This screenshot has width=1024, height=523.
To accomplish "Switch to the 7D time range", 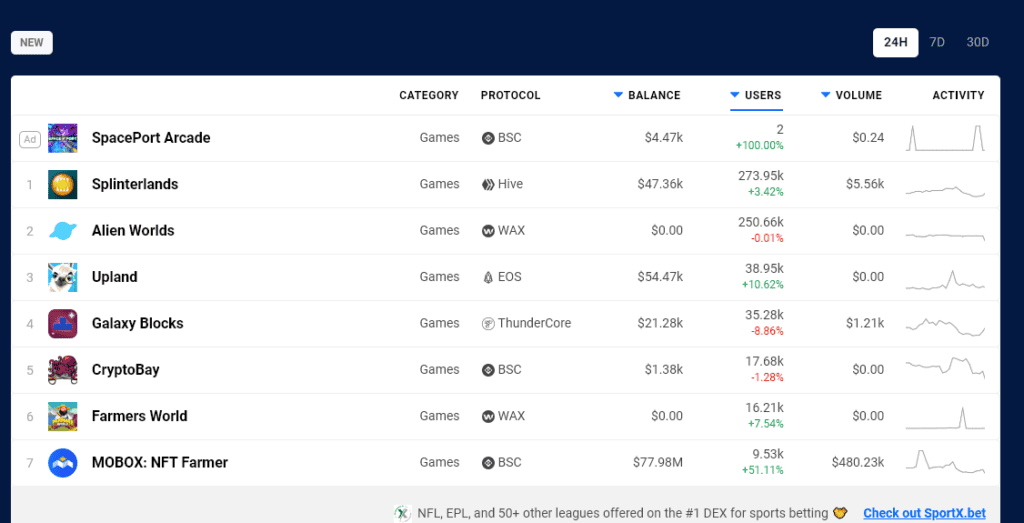I will 937,42.
